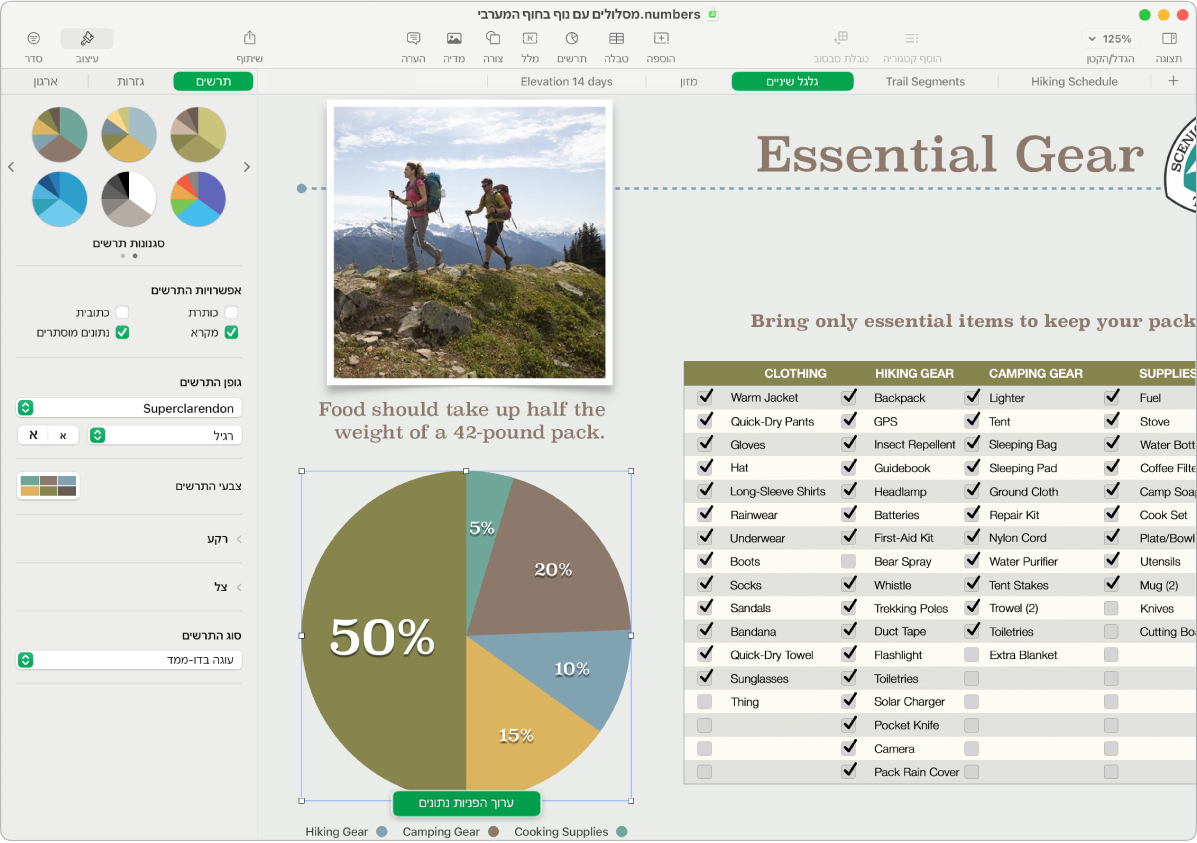This screenshot has height=843, width=1197.
Task: Apply the blue tones pie style
Action: tap(60, 199)
